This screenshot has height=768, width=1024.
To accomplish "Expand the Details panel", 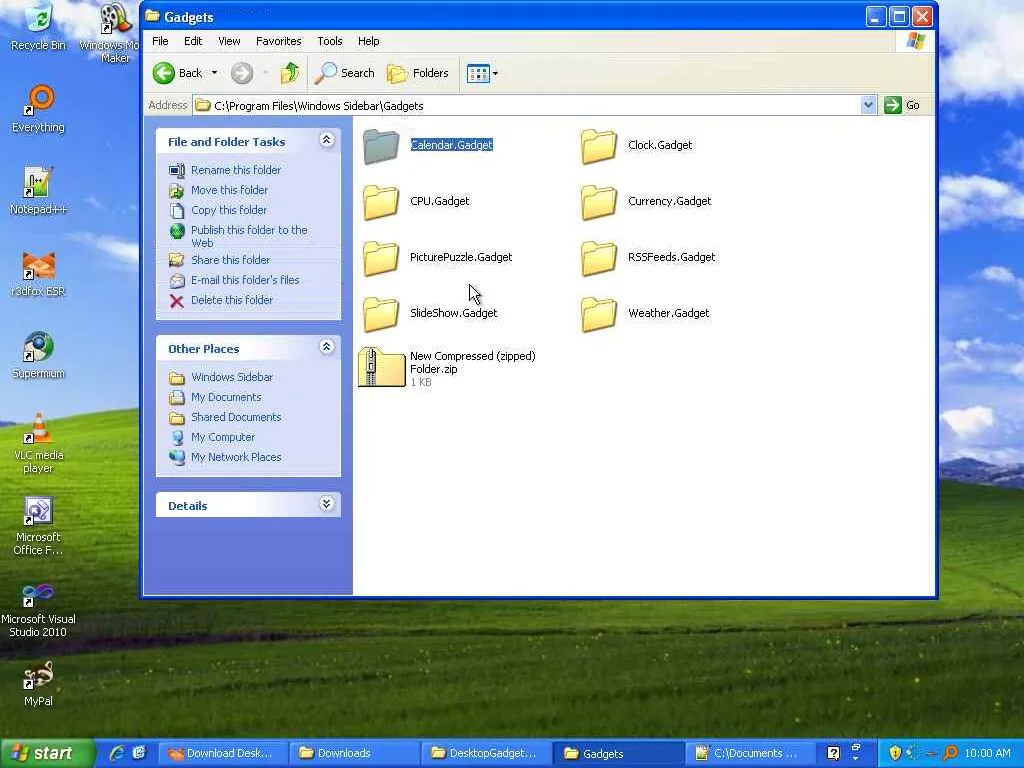I will 327,504.
